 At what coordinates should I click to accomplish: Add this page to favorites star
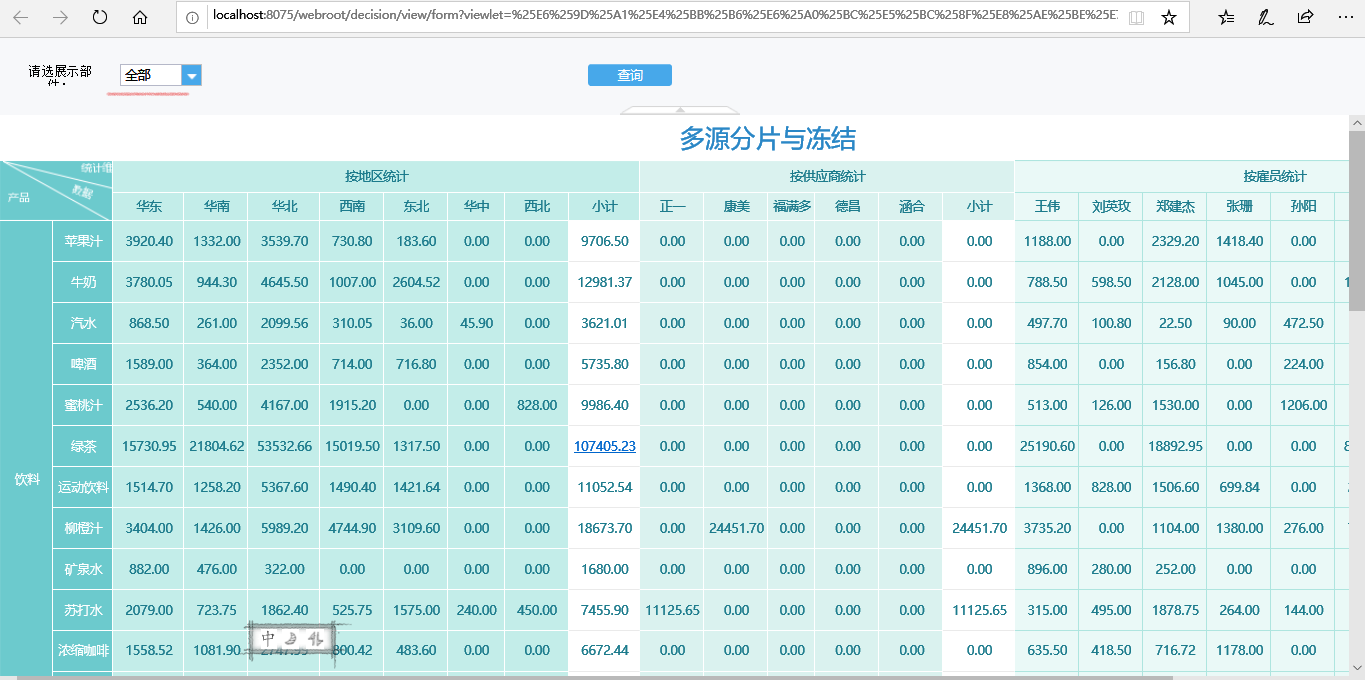(x=1169, y=17)
